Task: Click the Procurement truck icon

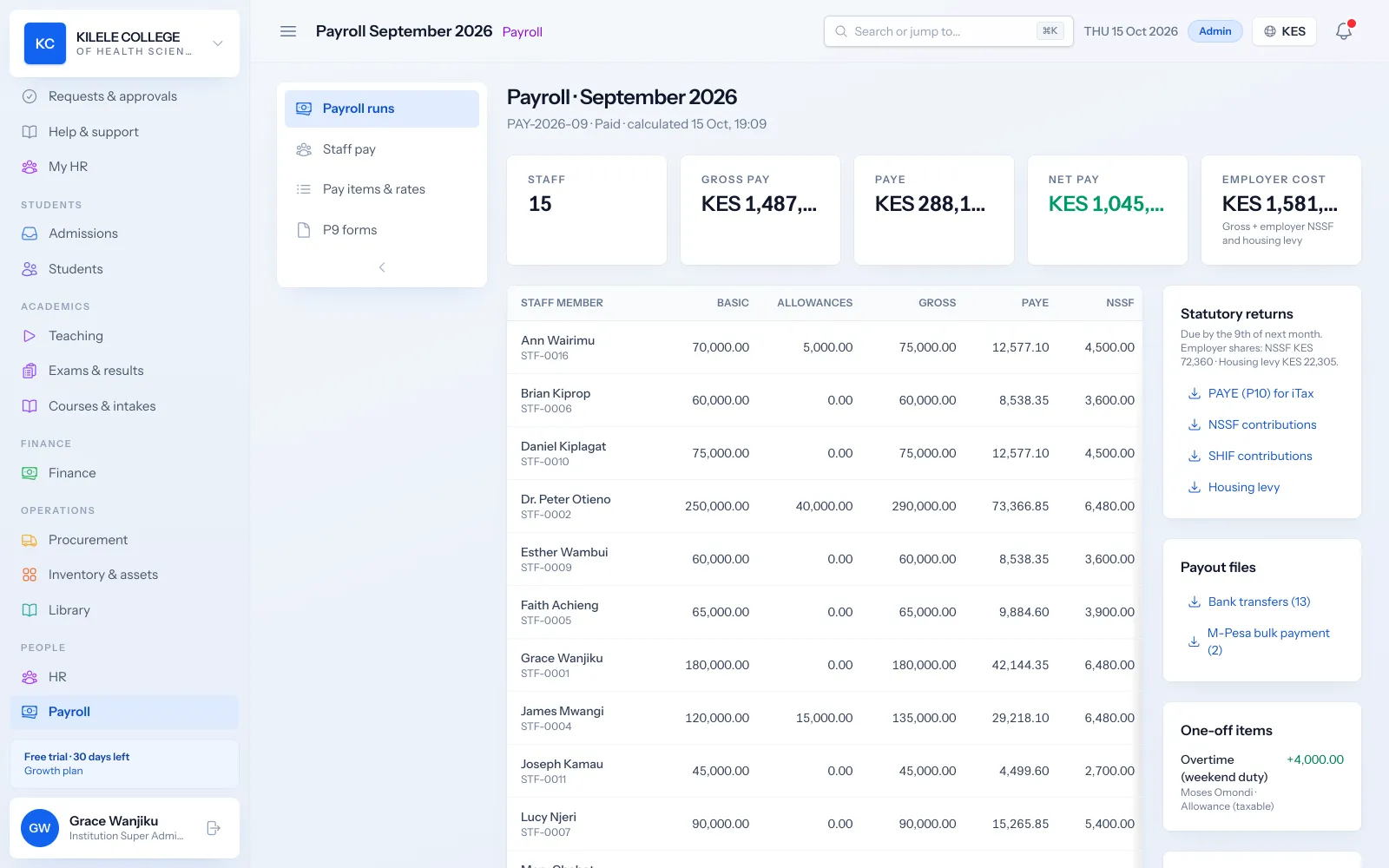Action: click(x=30, y=540)
